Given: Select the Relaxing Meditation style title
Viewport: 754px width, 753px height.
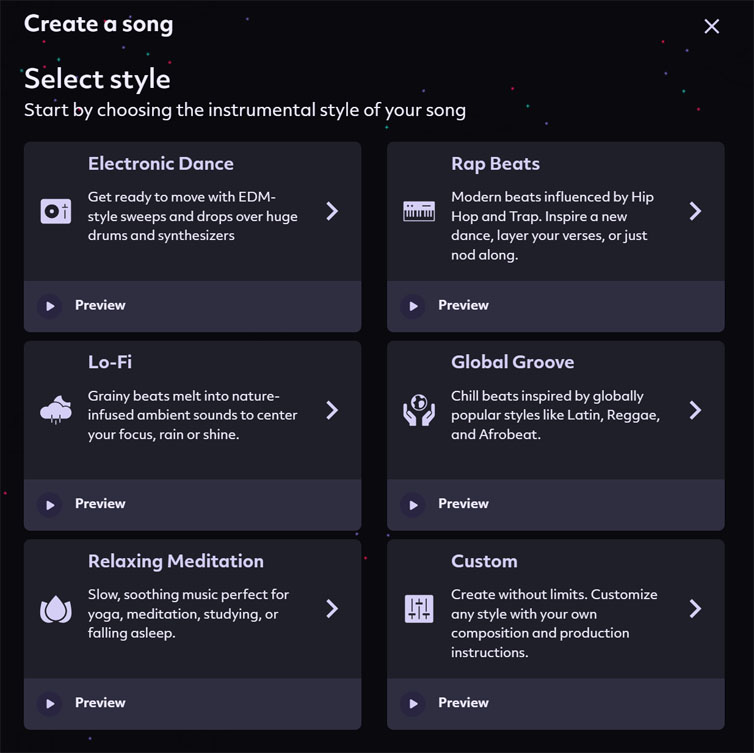Looking at the screenshot, I should [x=176, y=561].
